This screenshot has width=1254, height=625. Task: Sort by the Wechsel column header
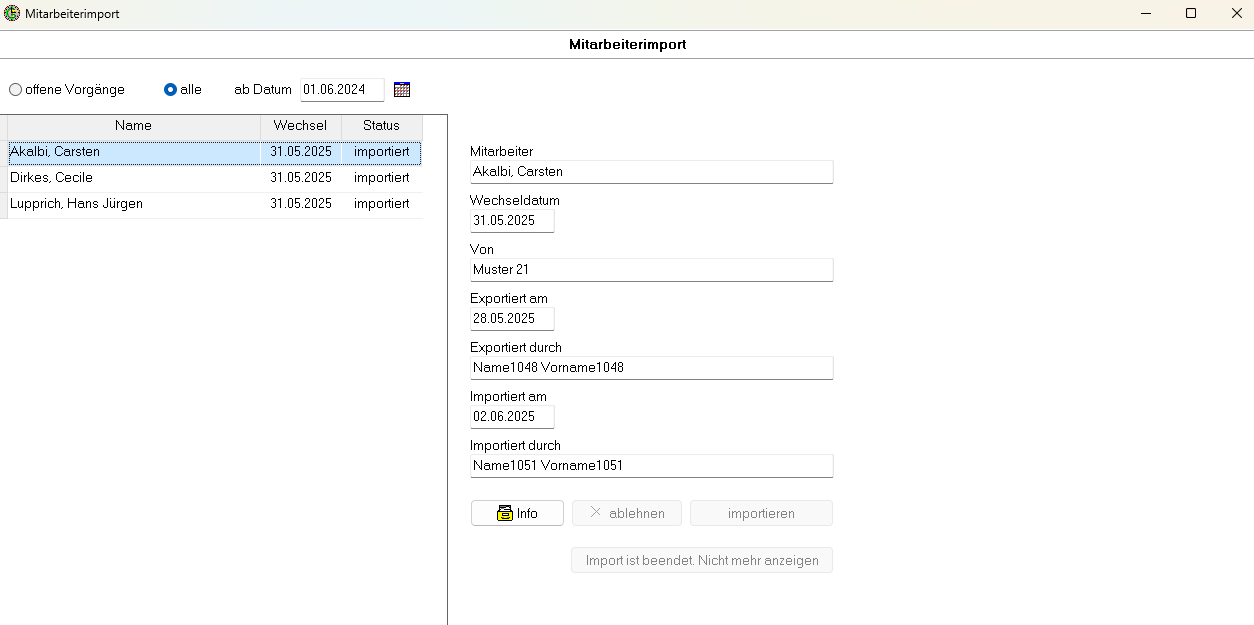click(x=300, y=126)
